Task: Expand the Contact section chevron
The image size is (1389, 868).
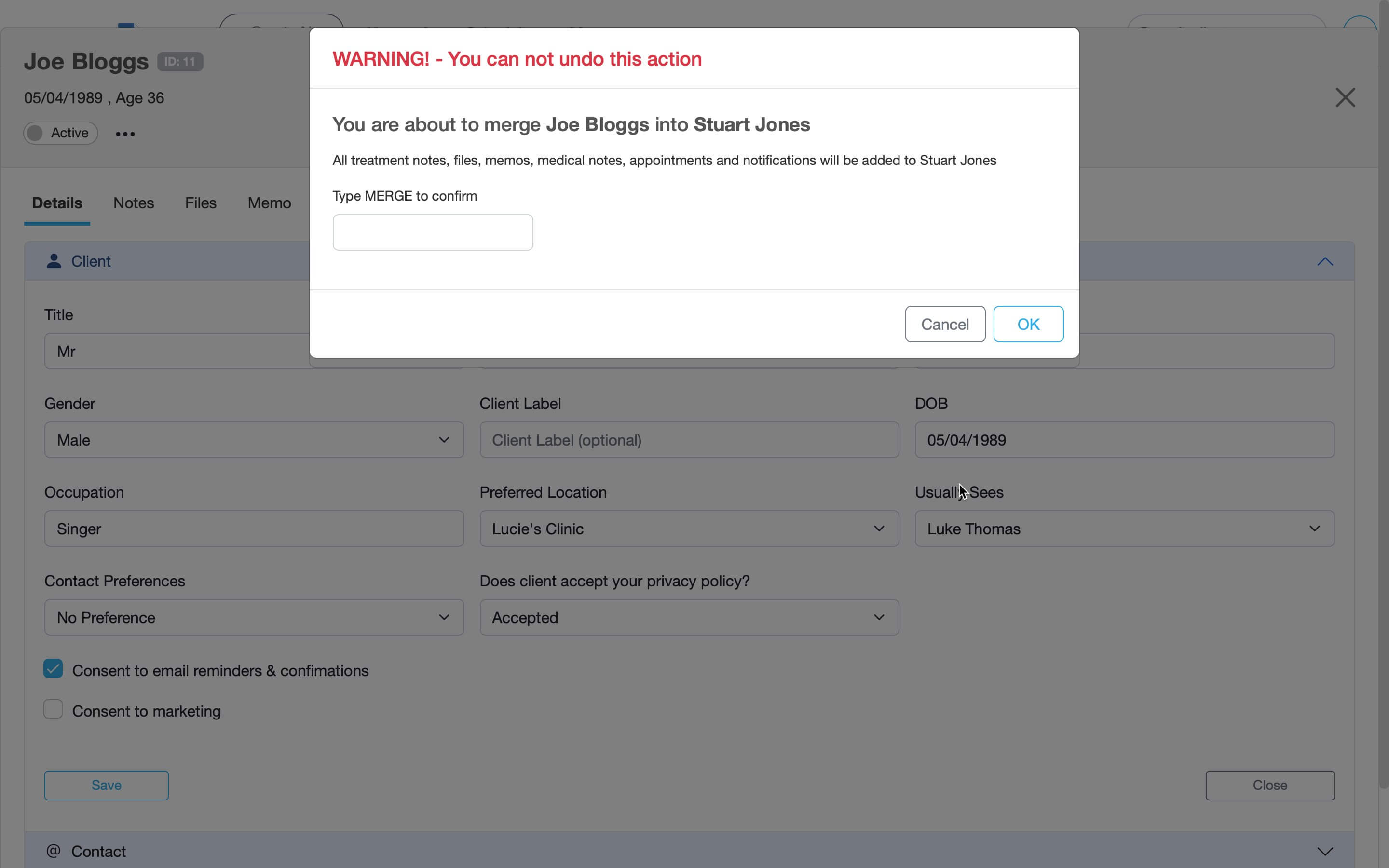Action: point(1325,851)
